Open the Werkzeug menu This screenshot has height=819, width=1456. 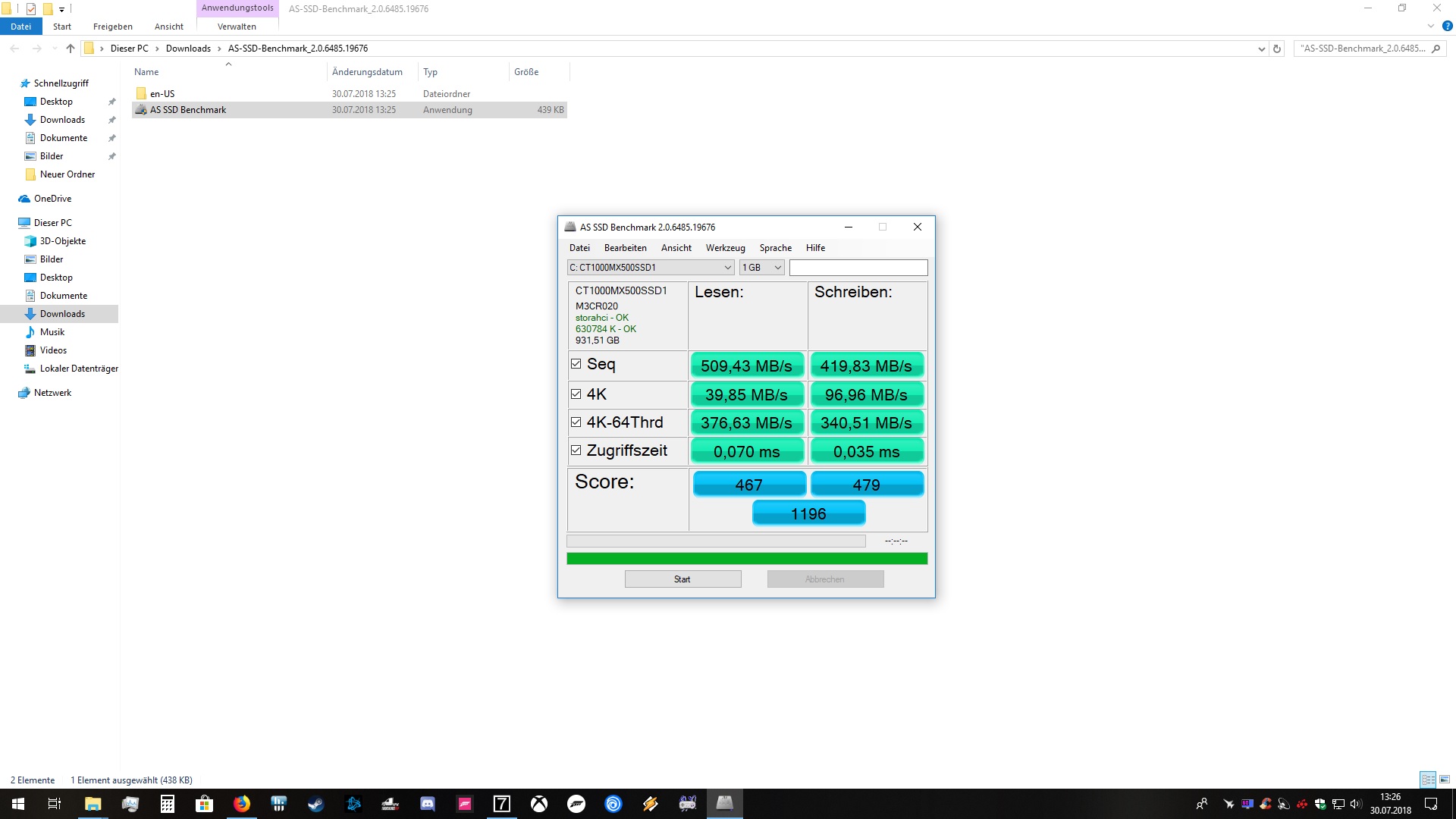(x=724, y=247)
